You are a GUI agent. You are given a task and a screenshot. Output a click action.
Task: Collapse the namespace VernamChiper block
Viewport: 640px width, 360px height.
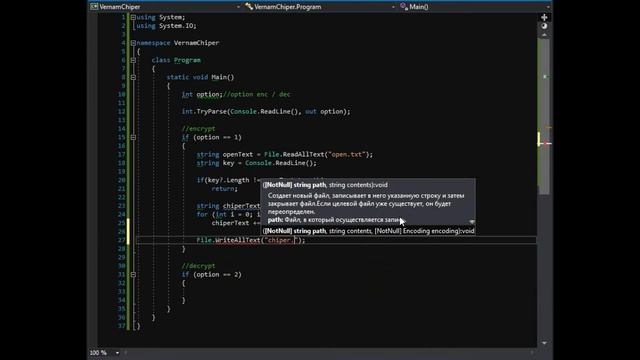point(133,43)
